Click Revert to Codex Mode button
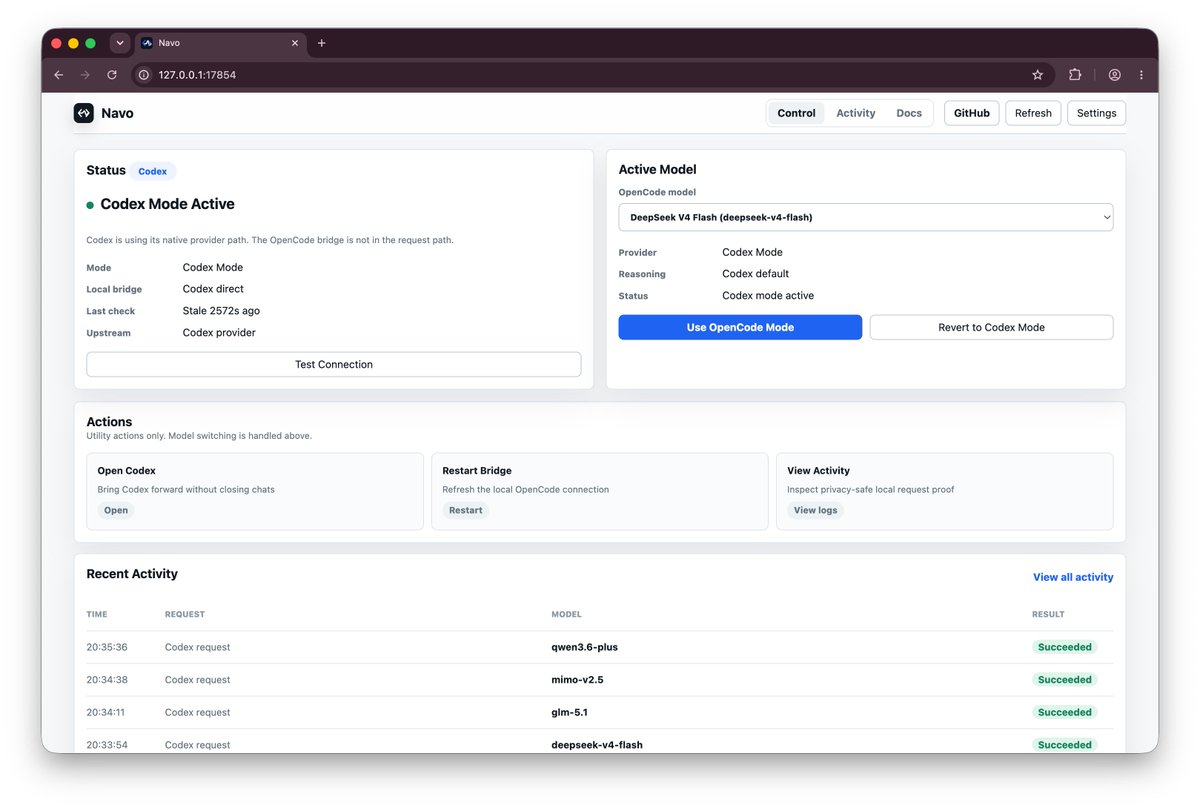 pyautogui.click(x=992, y=327)
